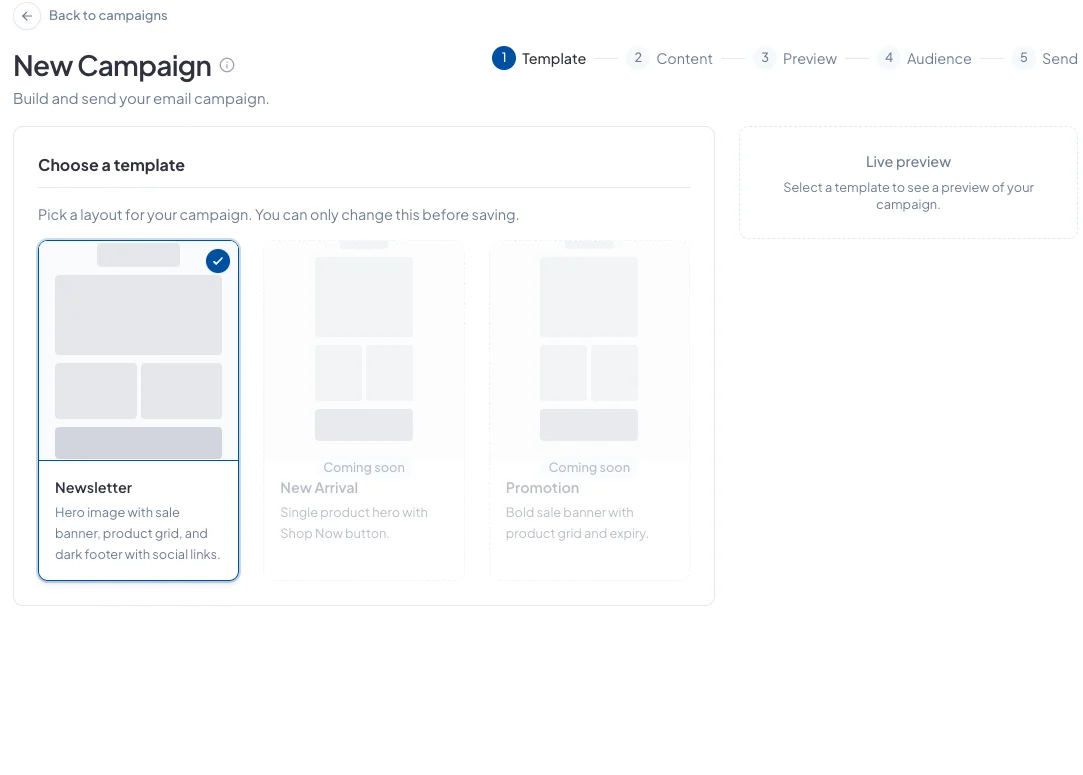Click step 3 number circle
Image resolution: width=1083 pixels, height=775 pixels.
point(765,58)
